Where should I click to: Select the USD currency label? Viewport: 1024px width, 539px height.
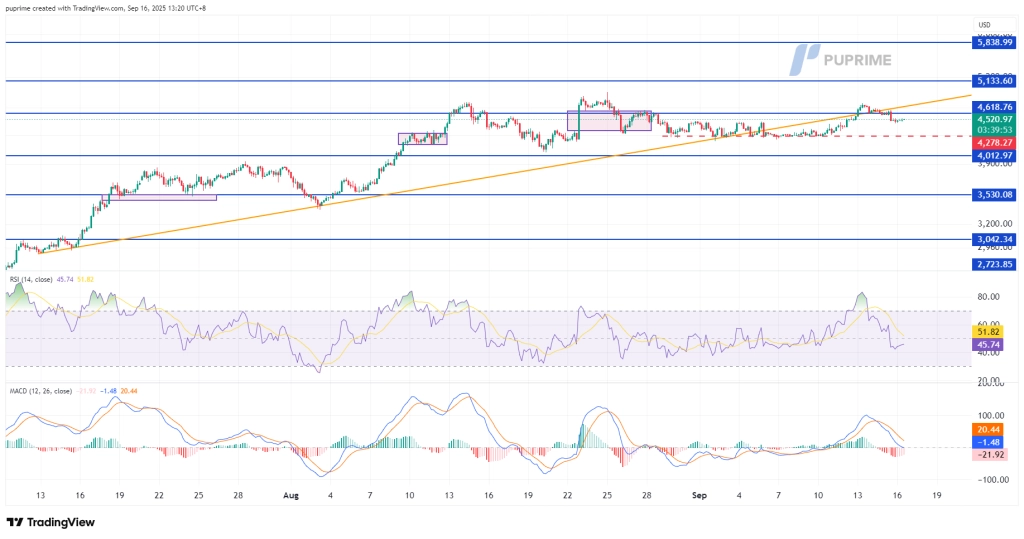point(983,25)
